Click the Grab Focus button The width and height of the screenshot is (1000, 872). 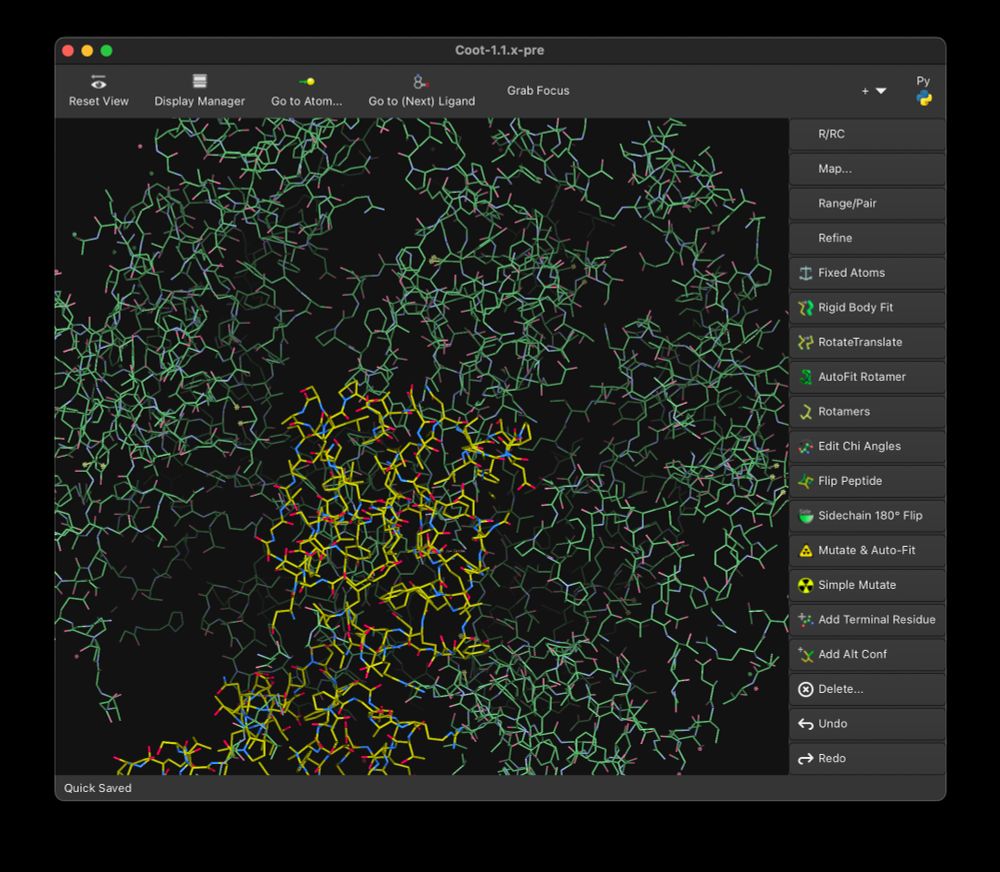538,91
